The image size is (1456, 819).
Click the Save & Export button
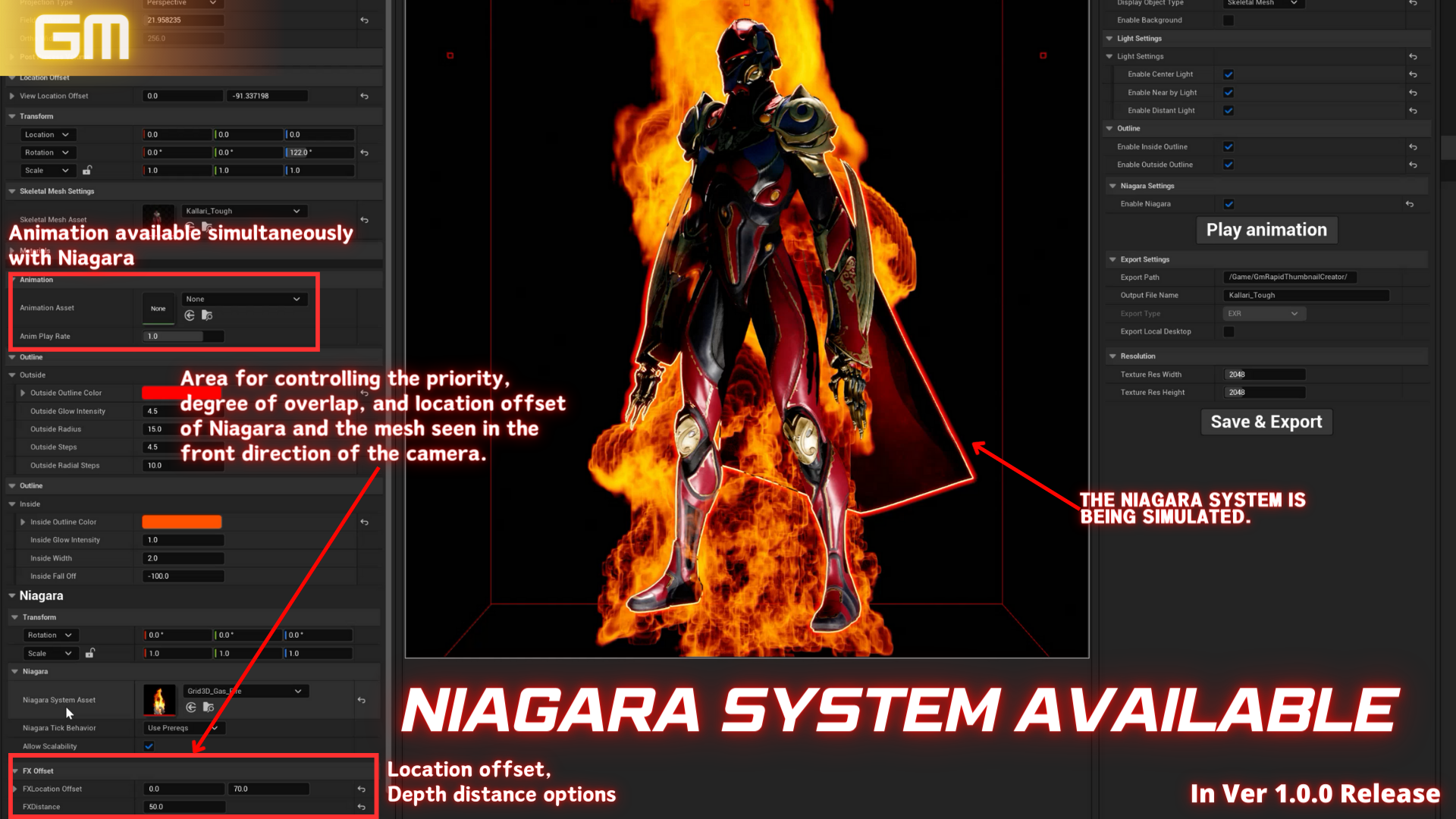1266,422
